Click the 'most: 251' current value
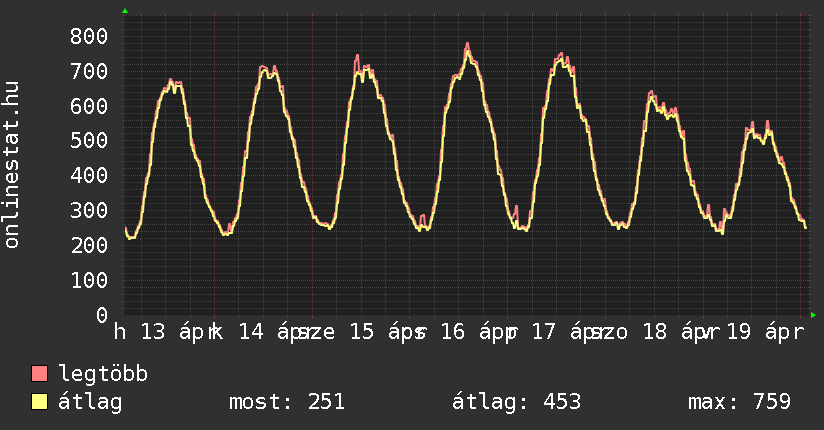This screenshot has width=824, height=430. tap(287, 402)
